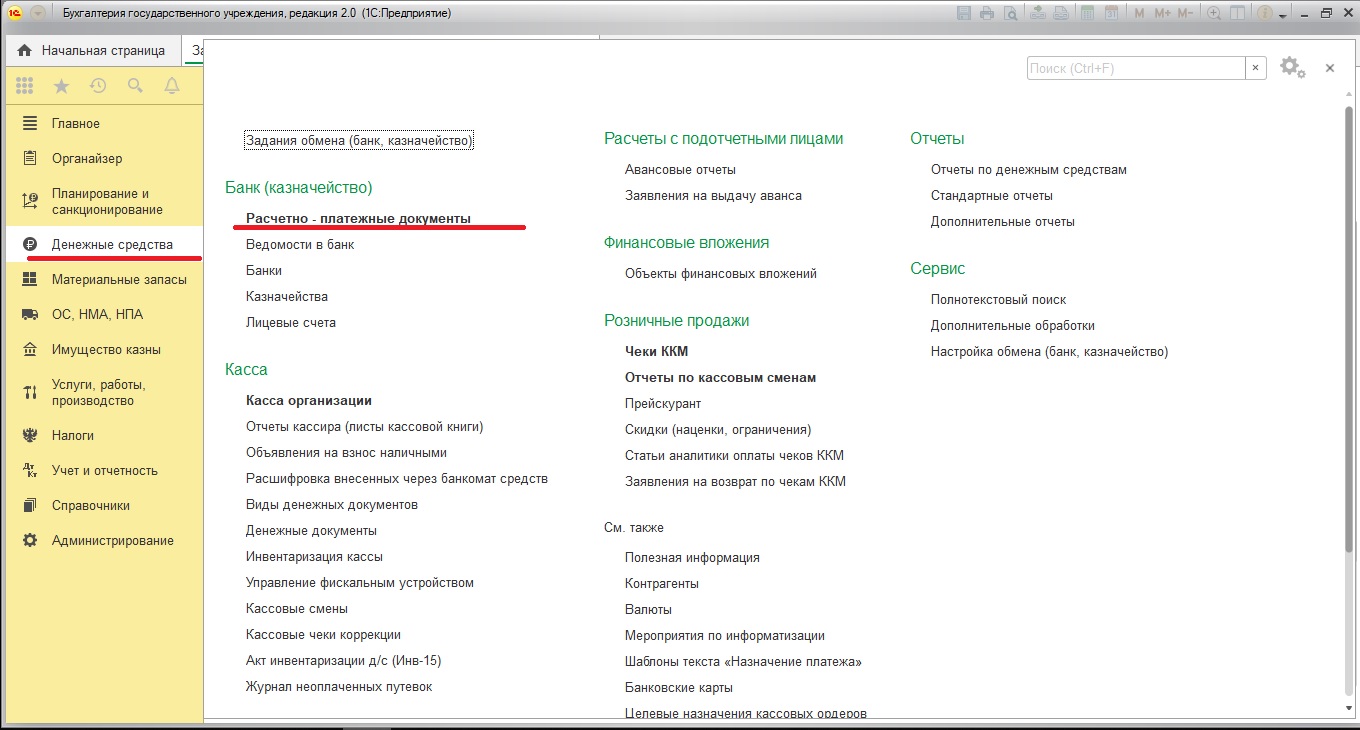Open the 1C main menu dropdown arrow
This screenshot has width=1360, height=730.
click(x=38, y=14)
